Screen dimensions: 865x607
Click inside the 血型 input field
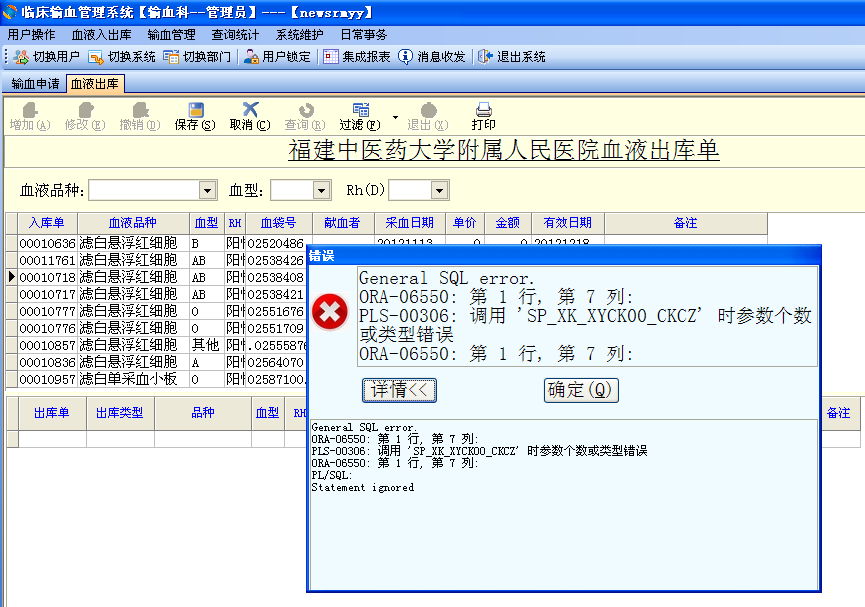(292, 190)
